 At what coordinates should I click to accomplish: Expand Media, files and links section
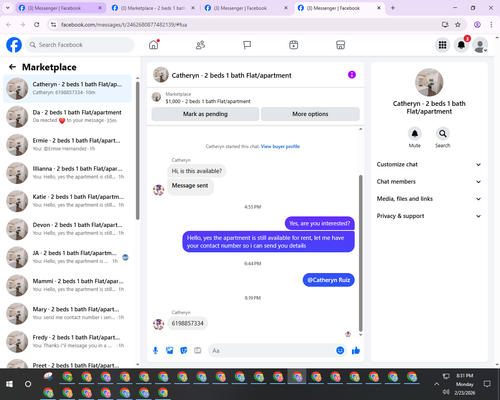pyautogui.click(x=429, y=199)
